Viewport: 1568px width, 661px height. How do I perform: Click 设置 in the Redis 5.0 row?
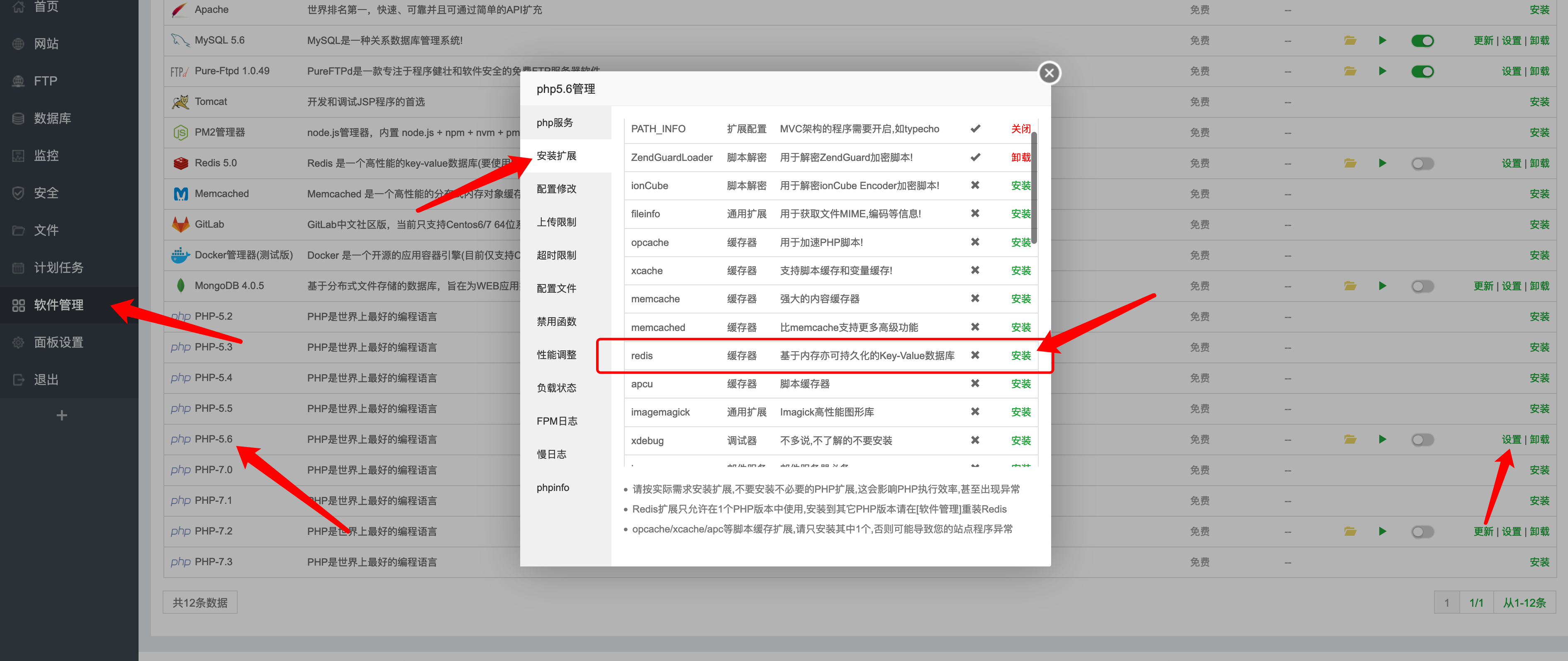click(1511, 163)
